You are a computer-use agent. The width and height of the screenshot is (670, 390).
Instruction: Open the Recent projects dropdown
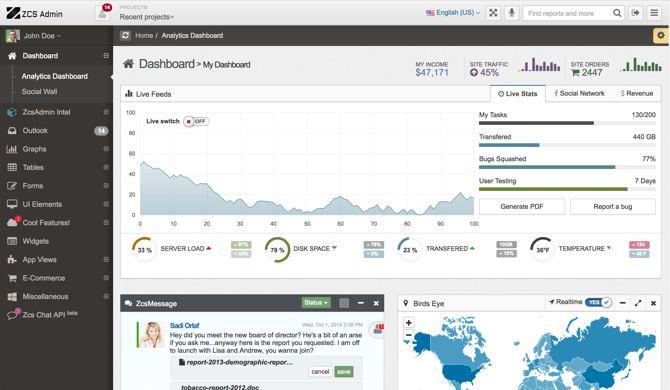pyautogui.click(x=147, y=17)
